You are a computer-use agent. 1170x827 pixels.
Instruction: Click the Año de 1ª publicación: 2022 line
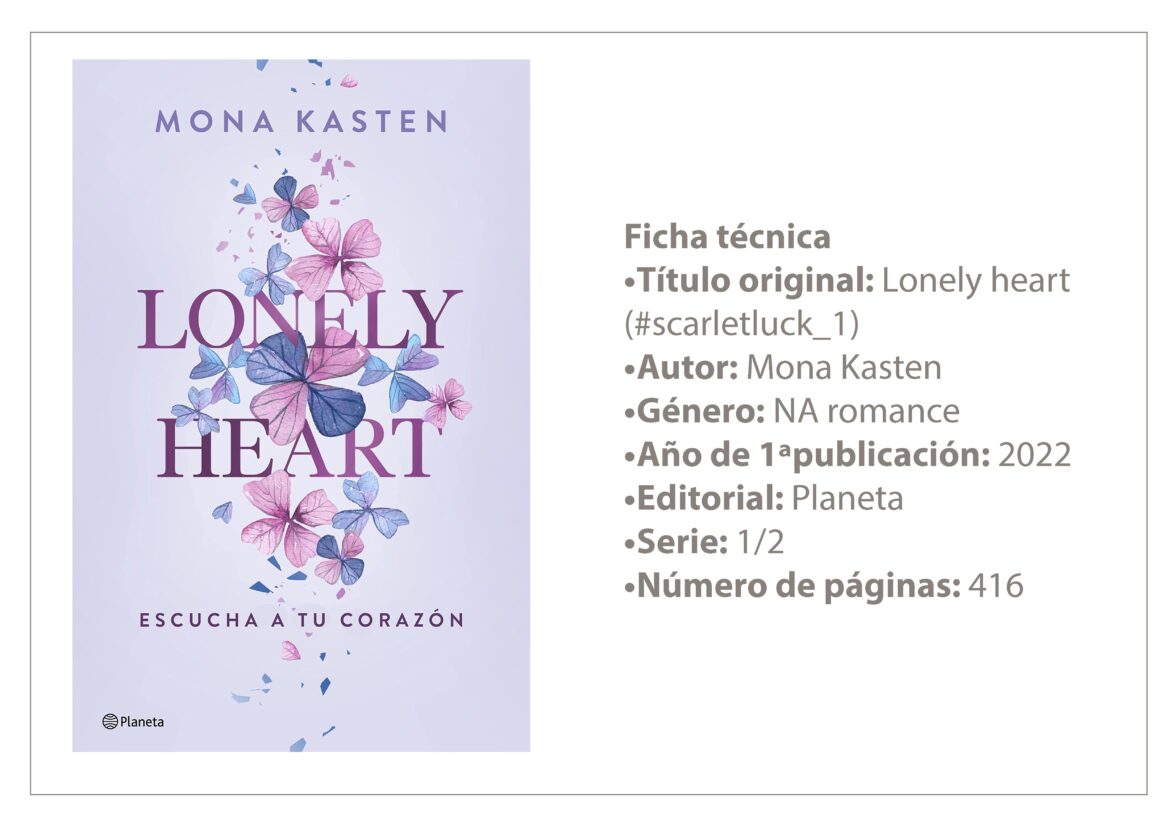847,455
